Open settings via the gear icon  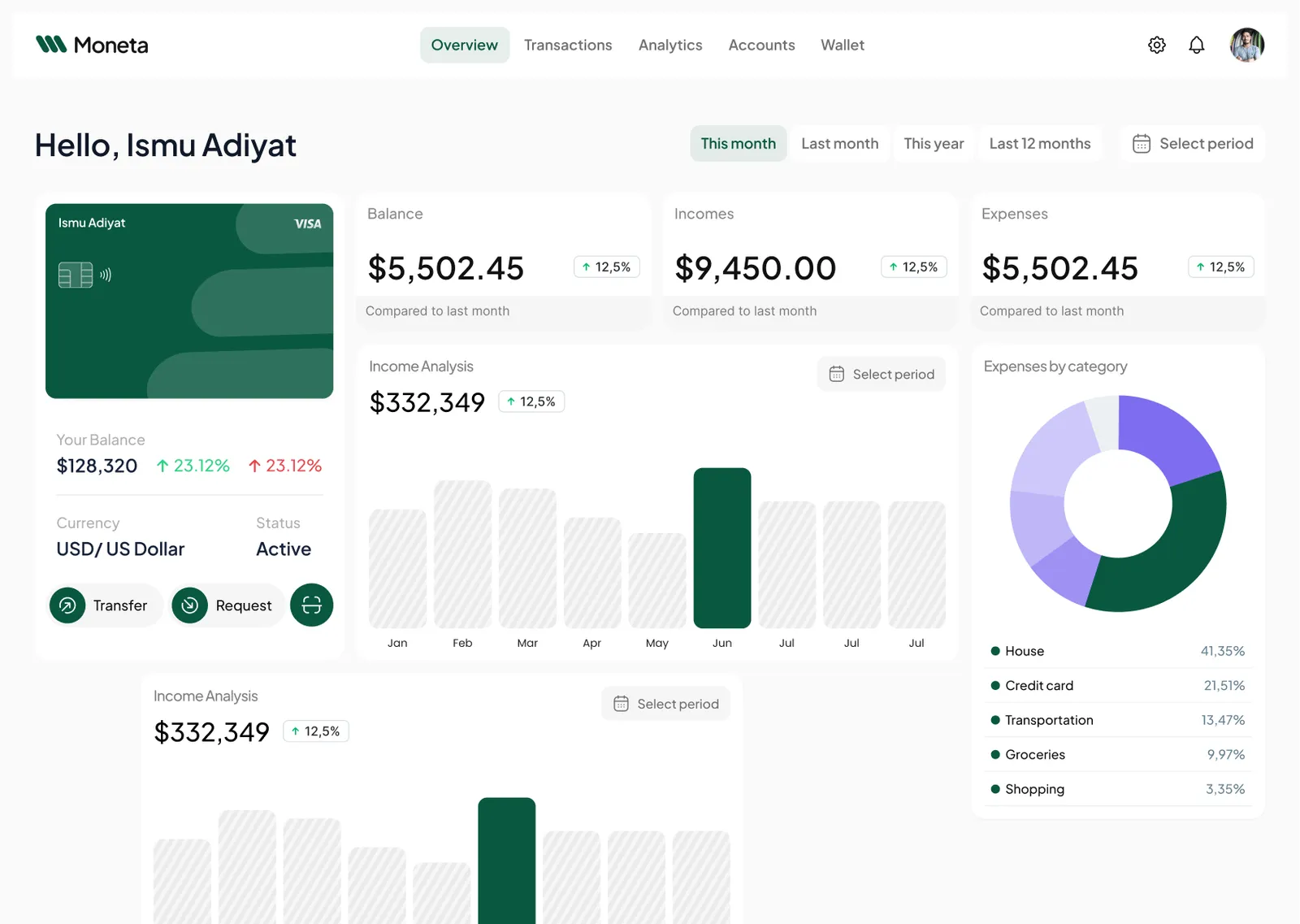point(1156,46)
